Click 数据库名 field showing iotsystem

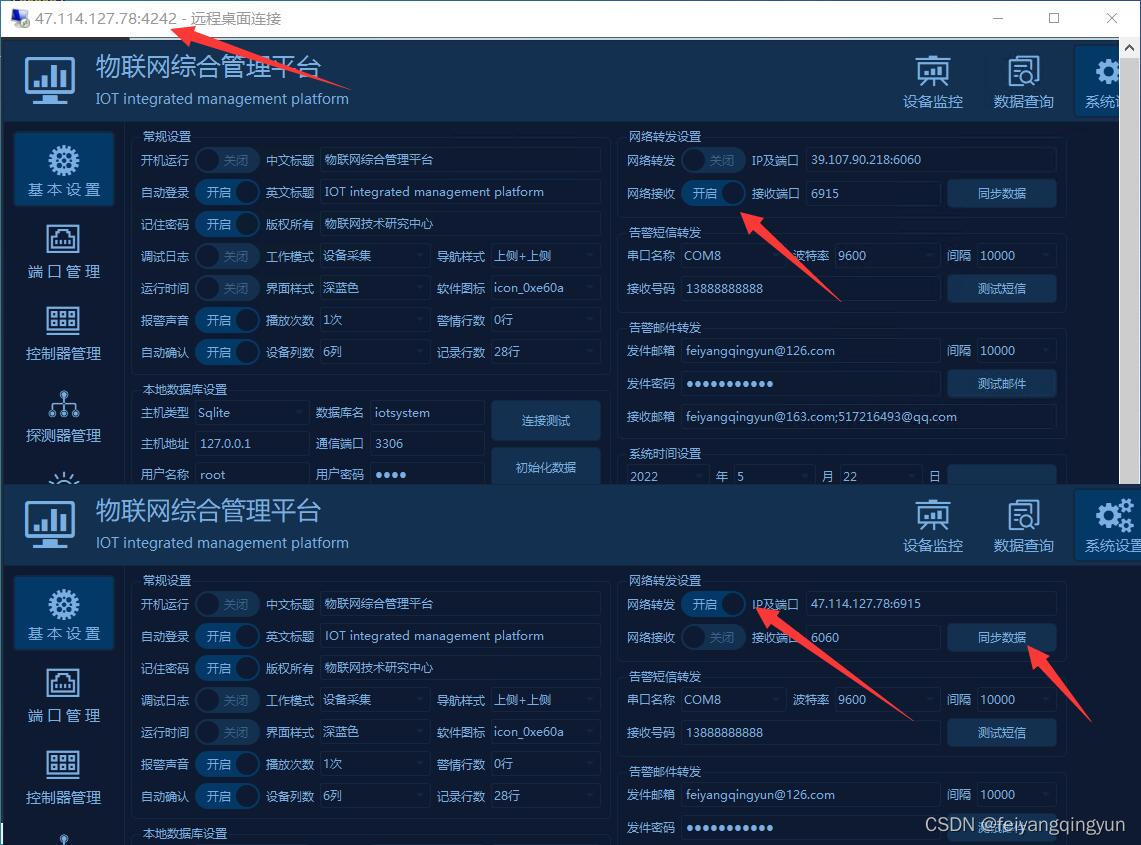point(427,413)
